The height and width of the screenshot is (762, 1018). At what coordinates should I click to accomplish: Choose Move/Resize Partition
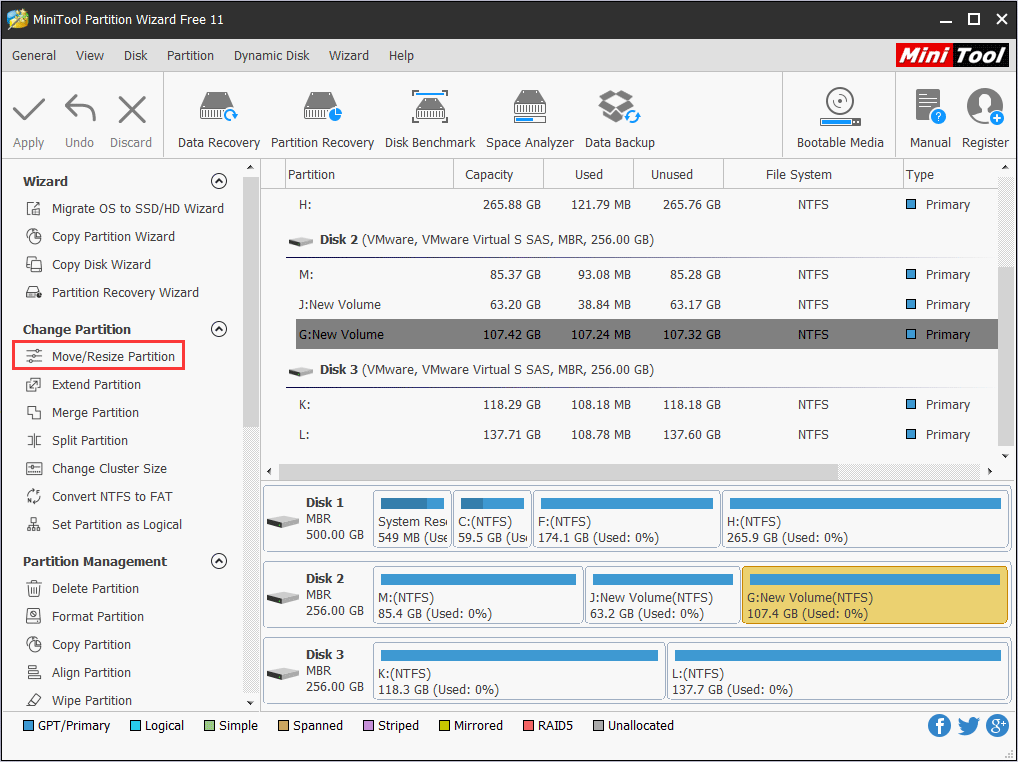pos(100,356)
